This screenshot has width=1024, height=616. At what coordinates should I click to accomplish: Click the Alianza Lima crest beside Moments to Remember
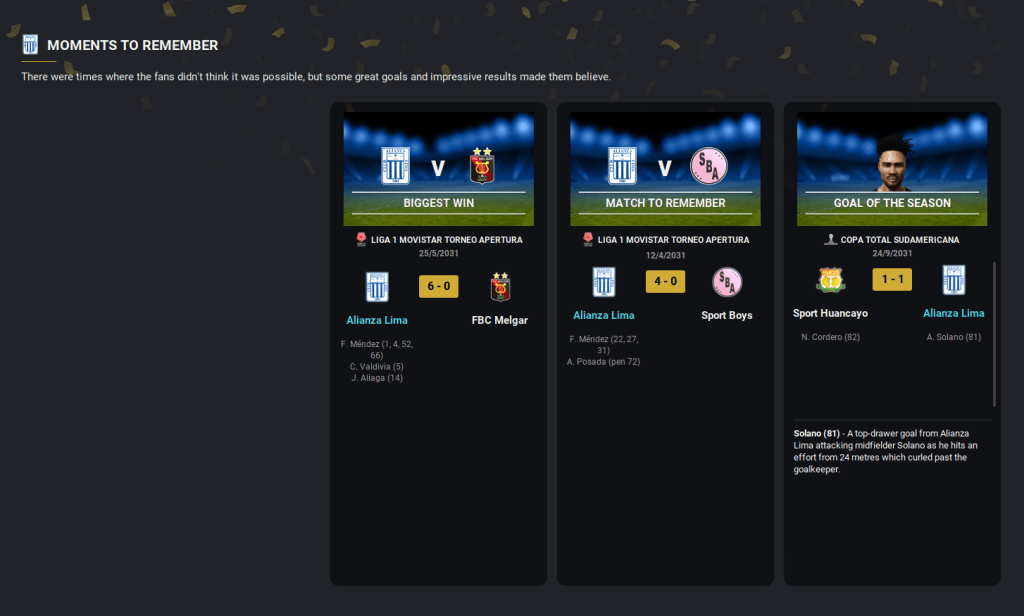(x=30, y=44)
